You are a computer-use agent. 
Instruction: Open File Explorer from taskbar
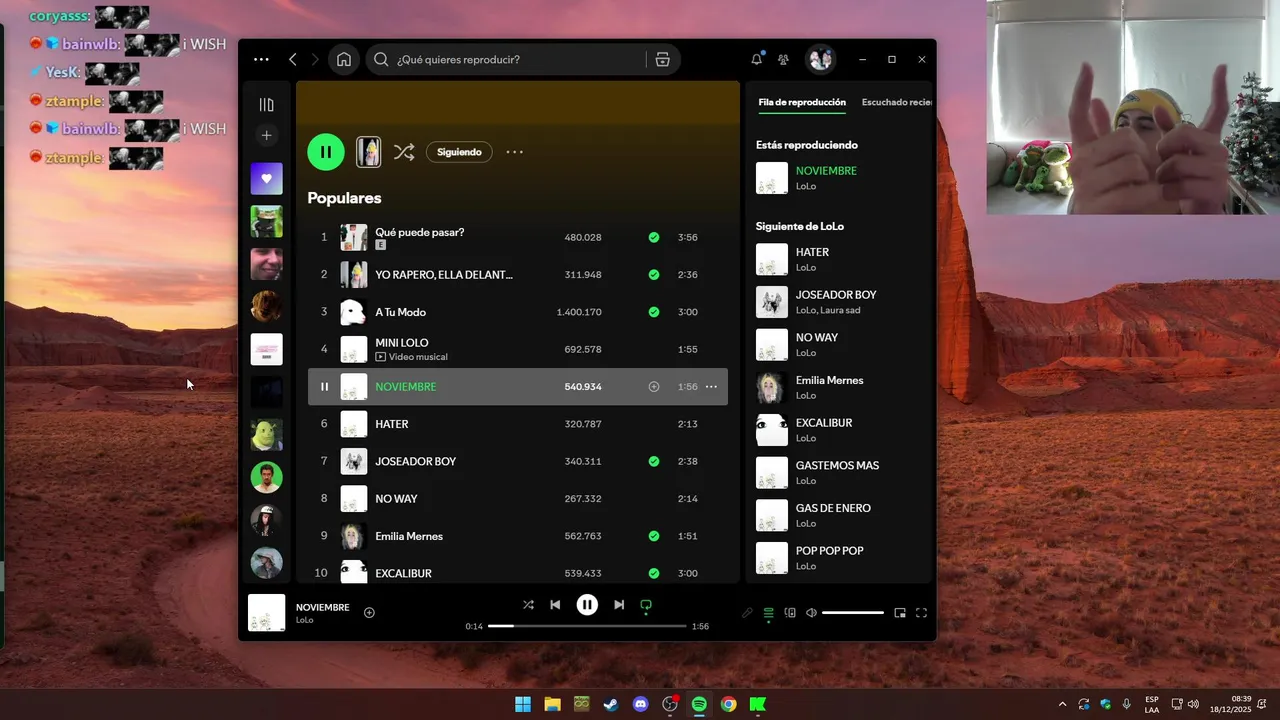click(x=552, y=704)
